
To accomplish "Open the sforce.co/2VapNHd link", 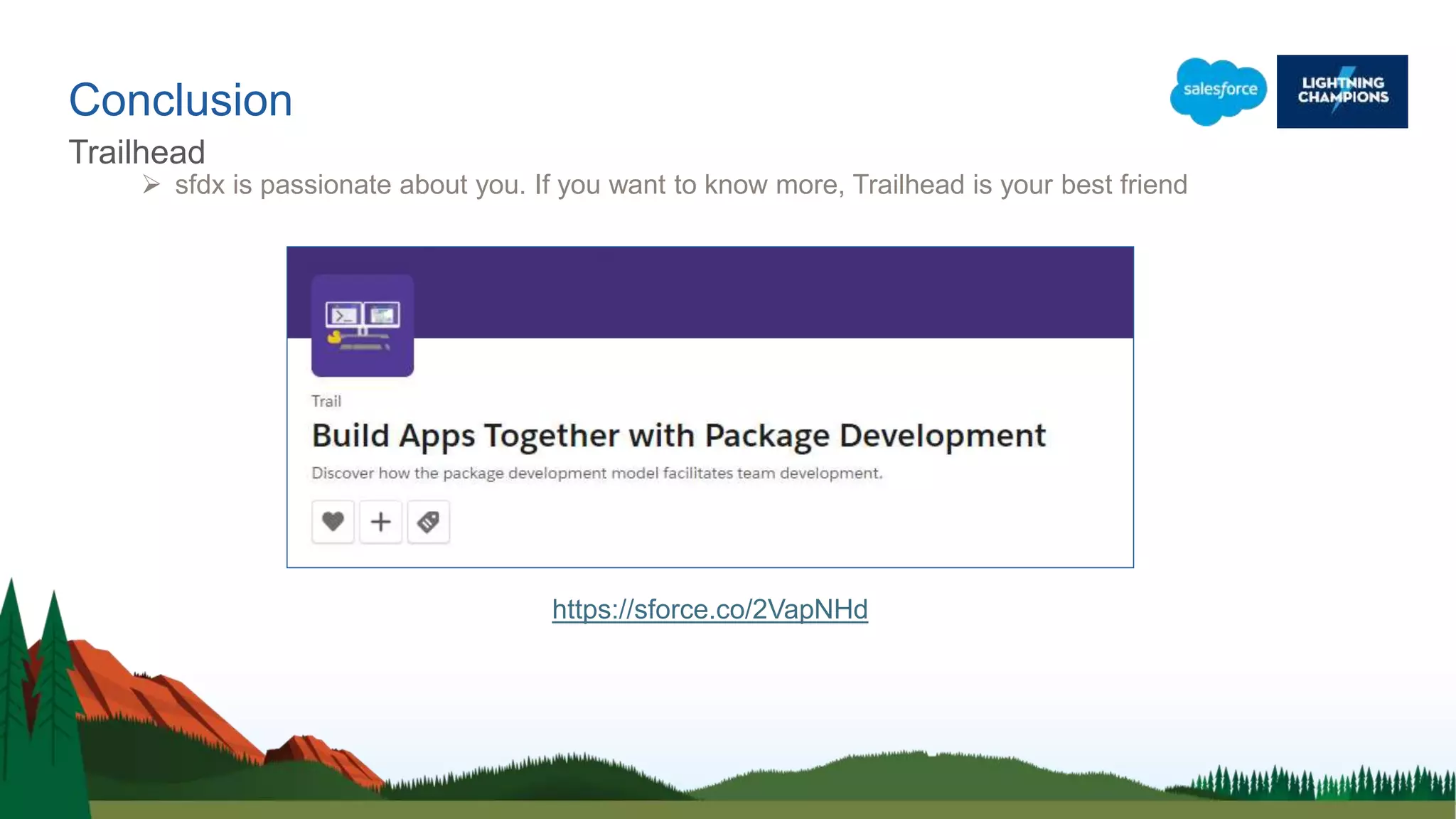I will point(710,610).
